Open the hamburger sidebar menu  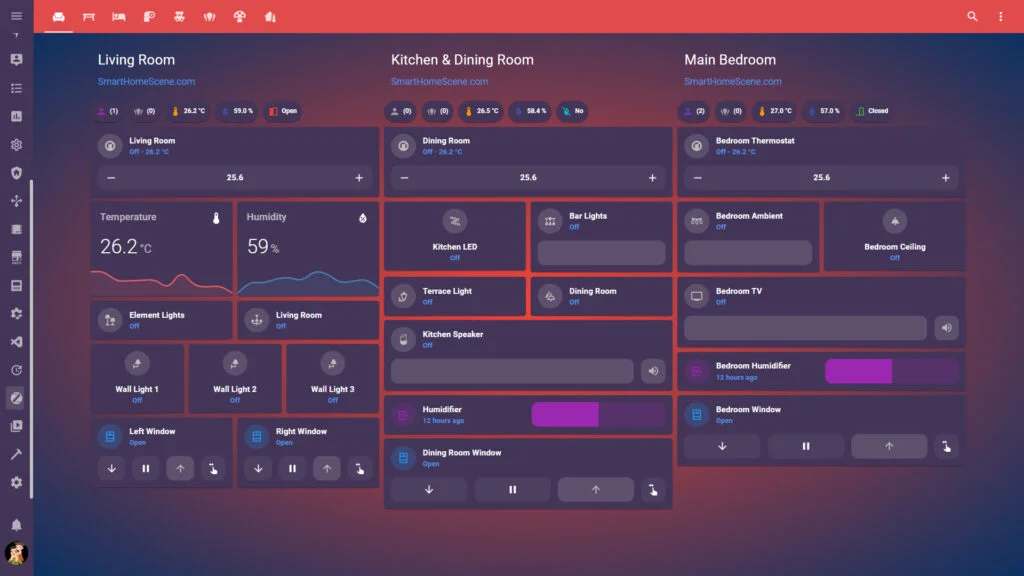click(x=16, y=16)
